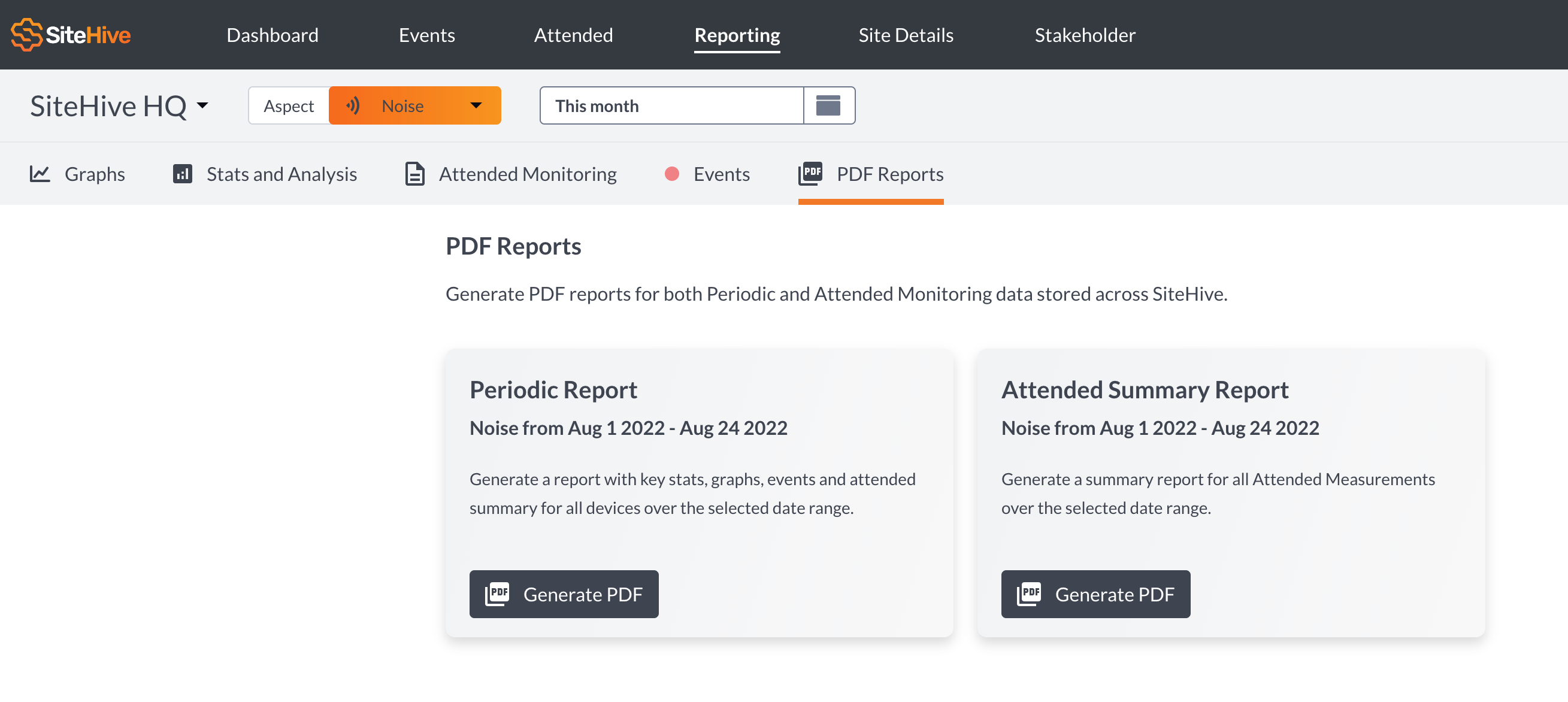The image size is (1568, 702).
Task: Switch to Stats and Analysis tab
Action: 265,174
